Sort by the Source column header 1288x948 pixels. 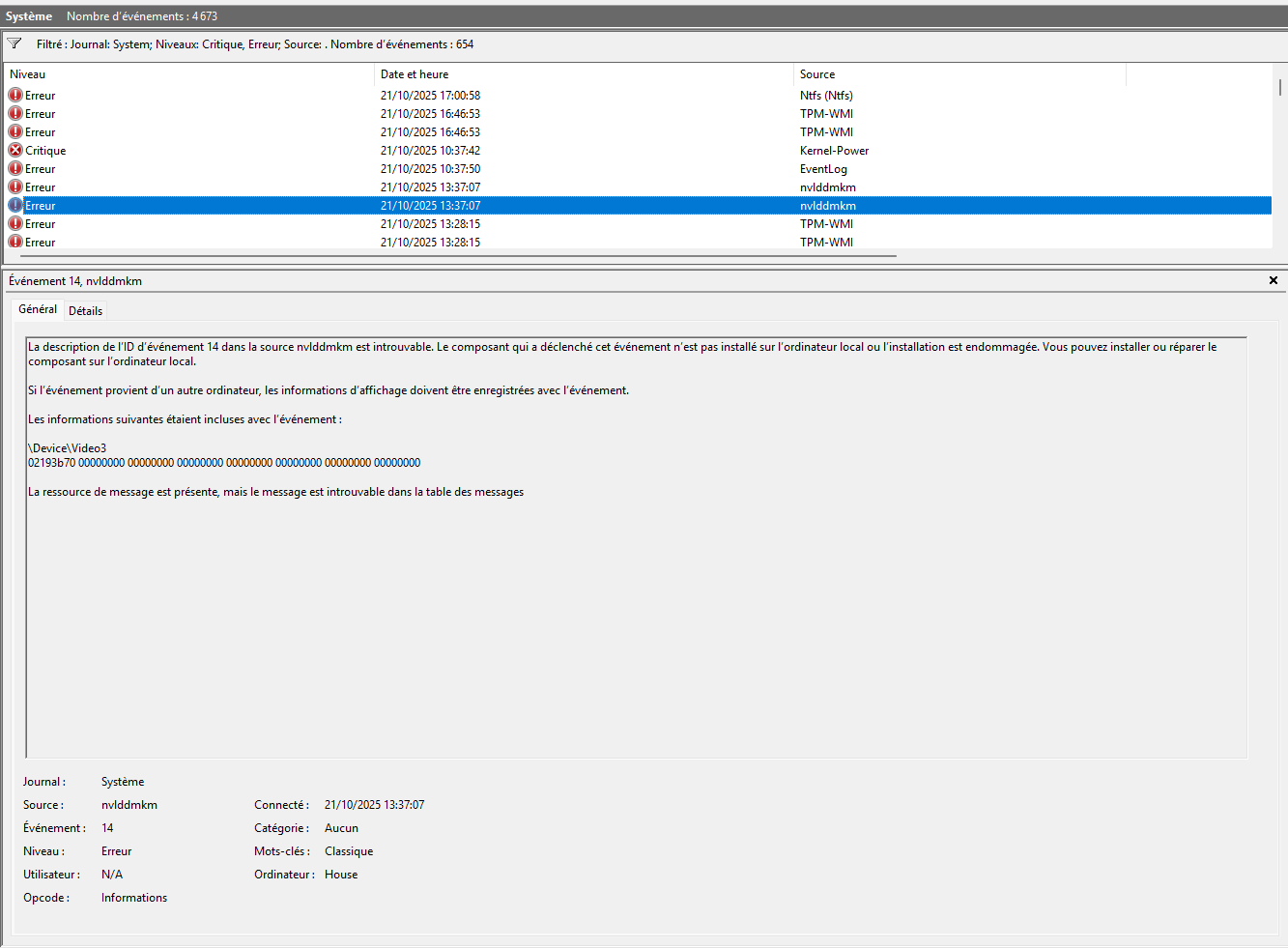tap(959, 74)
